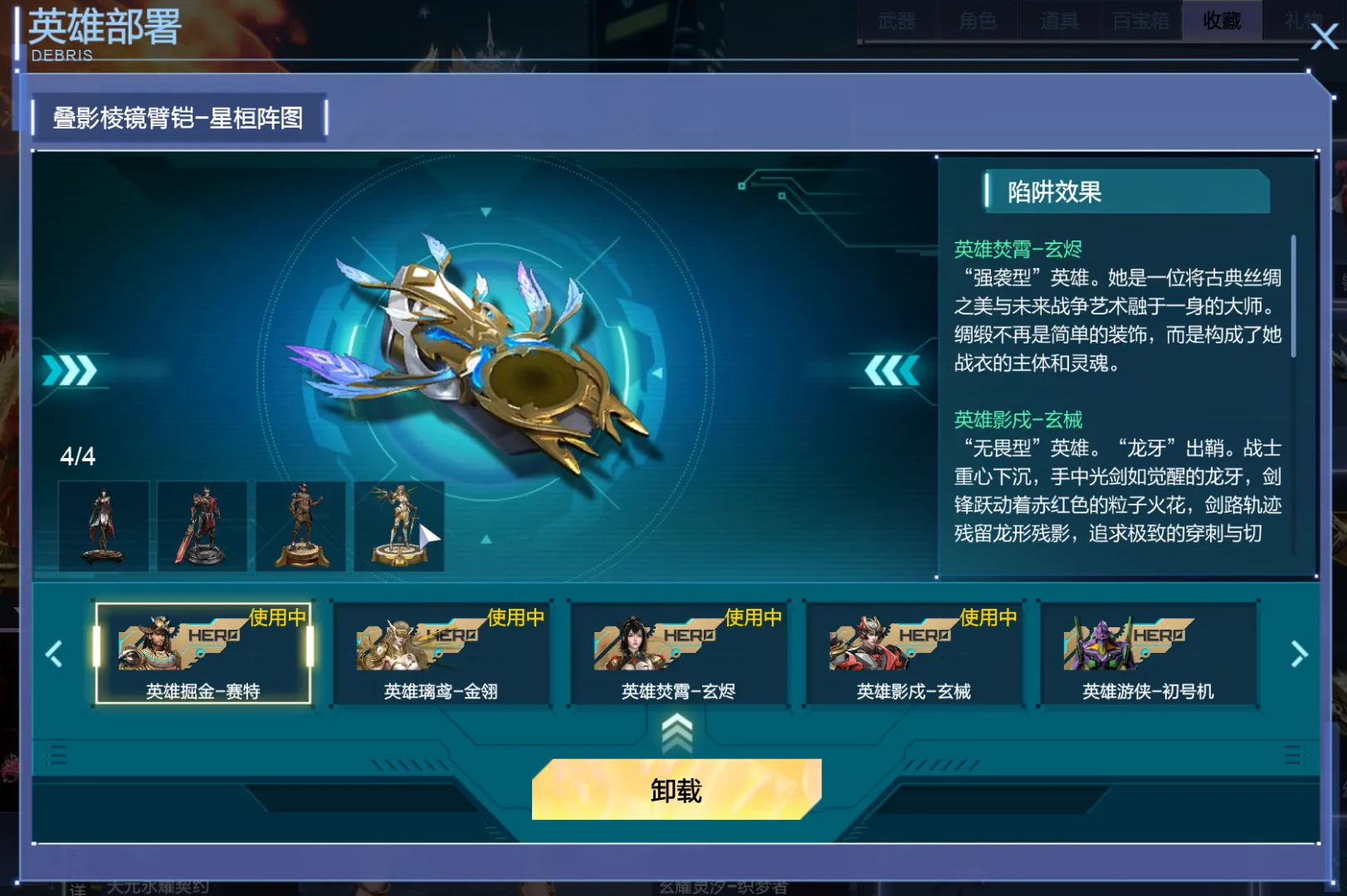Select the second hero statue with red sword
Image resolution: width=1347 pixels, height=896 pixels.
(x=202, y=526)
